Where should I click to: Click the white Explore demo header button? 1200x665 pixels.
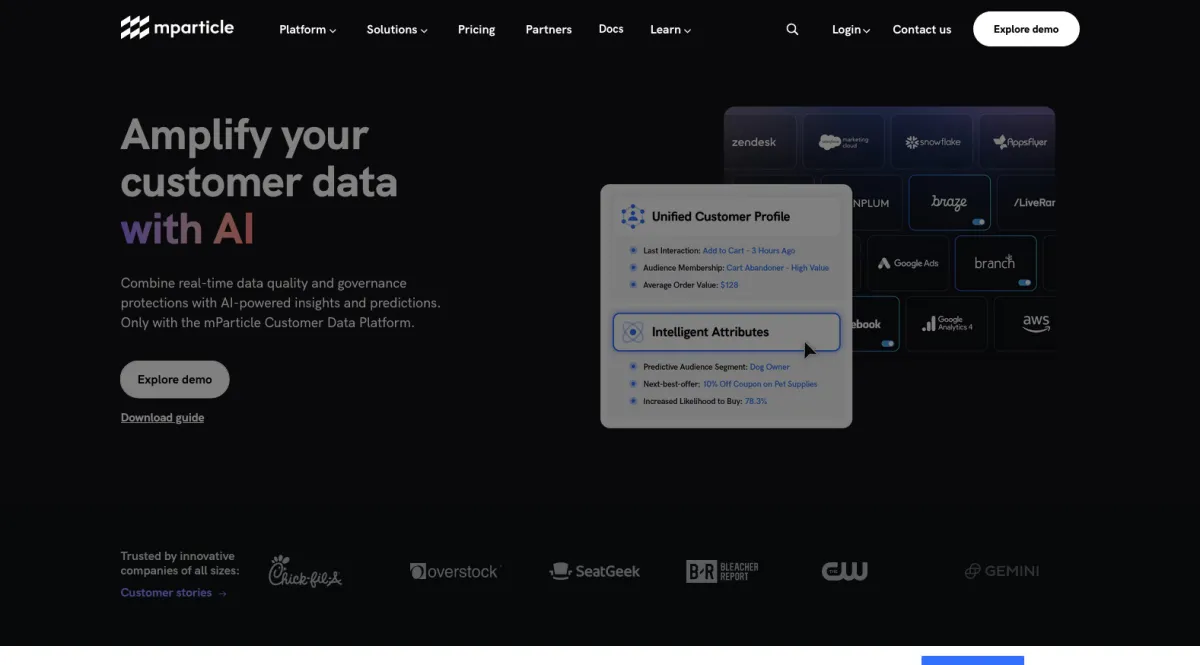1026,29
